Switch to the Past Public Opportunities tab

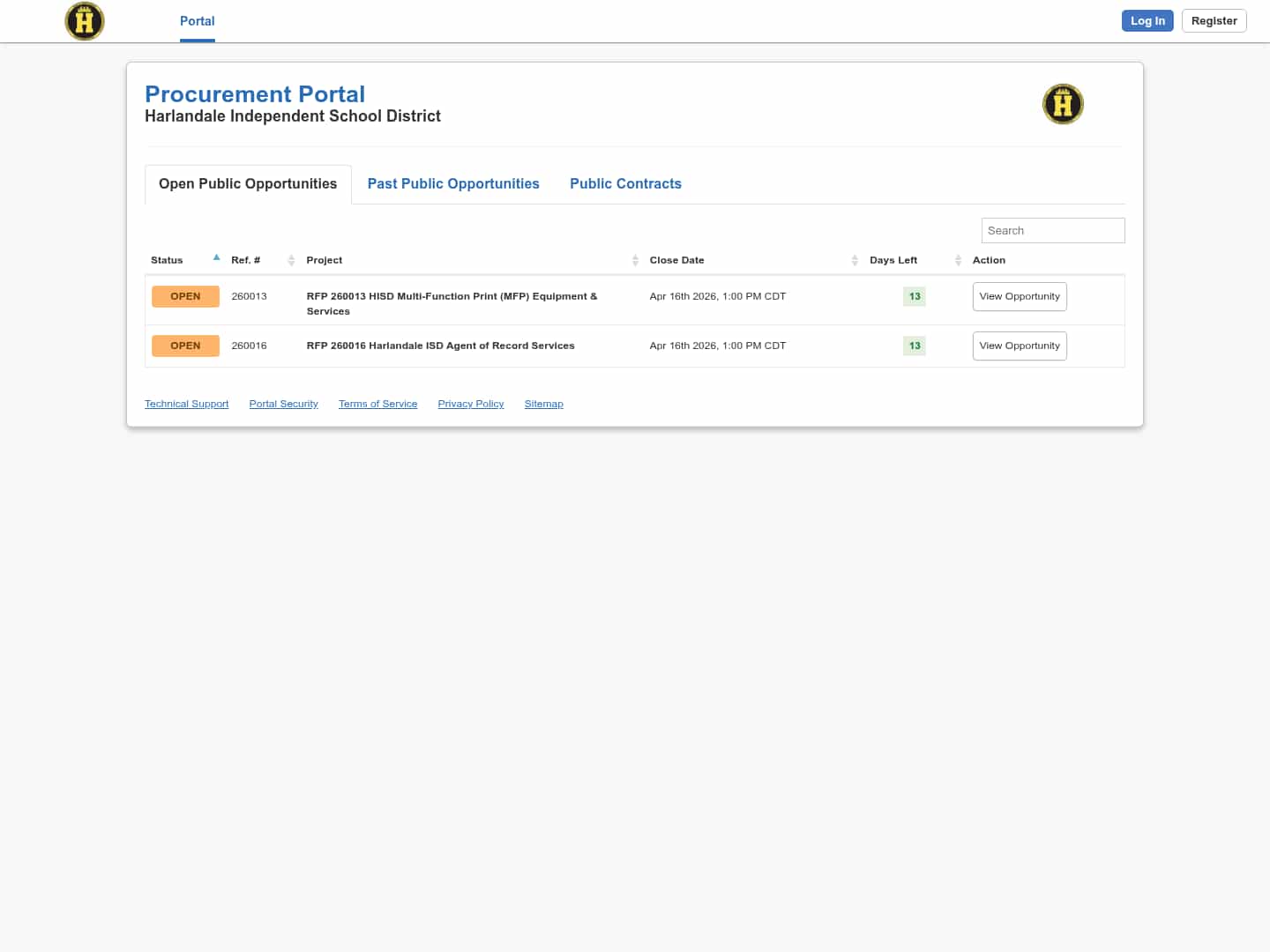tap(453, 183)
